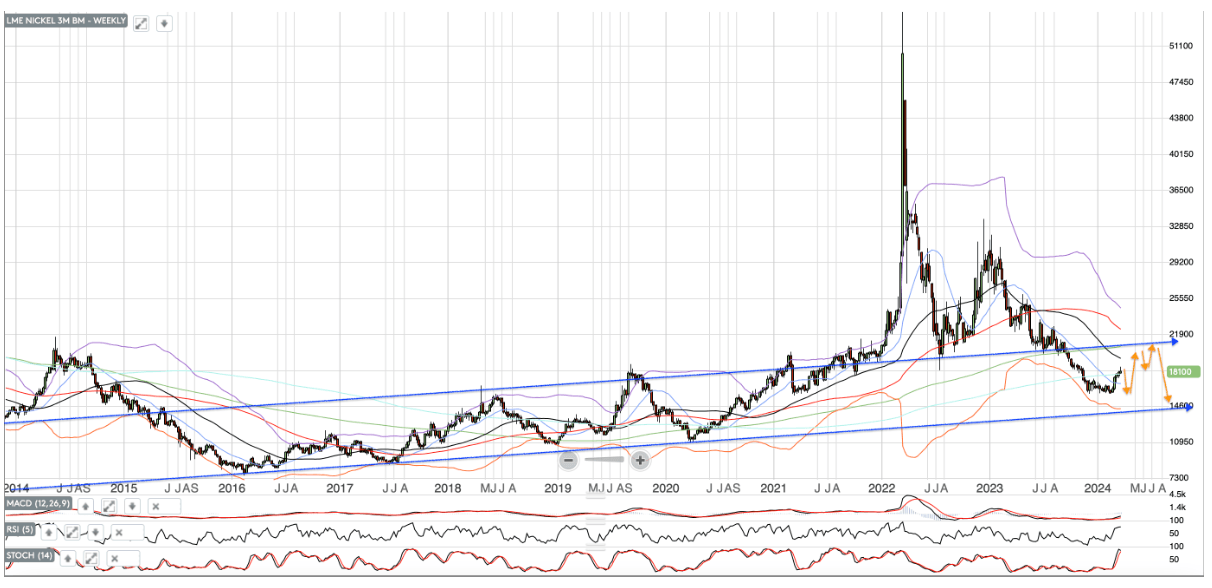The width and height of the screenshot is (1212, 588).
Task: Click the 47450 price axis label
Action: [x=1181, y=82]
